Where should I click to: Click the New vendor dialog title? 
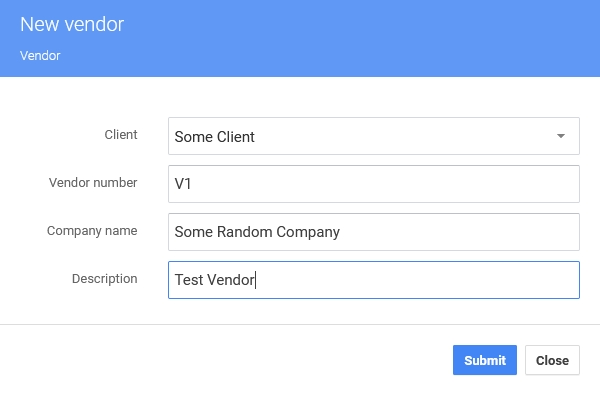tap(72, 24)
